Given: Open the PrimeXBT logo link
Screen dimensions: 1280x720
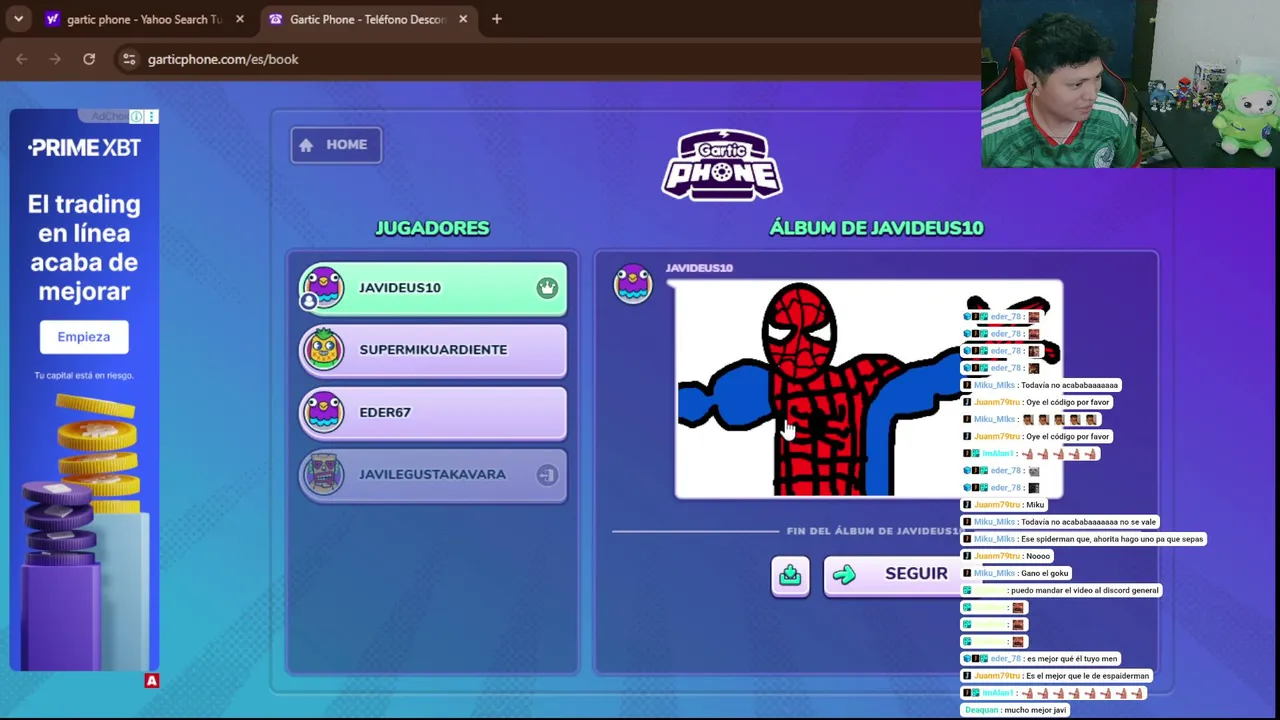Looking at the screenshot, I should coord(84,148).
